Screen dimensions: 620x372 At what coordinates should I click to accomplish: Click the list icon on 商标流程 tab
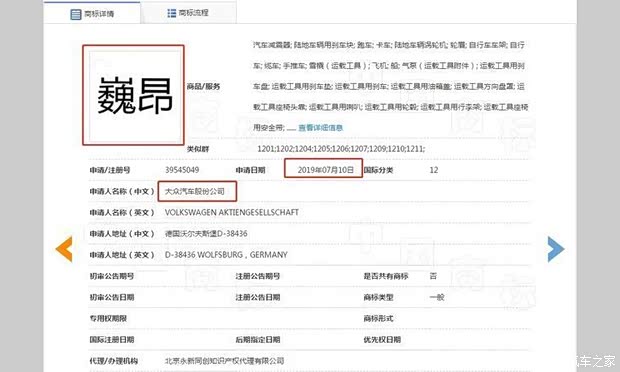coord(172,13)
